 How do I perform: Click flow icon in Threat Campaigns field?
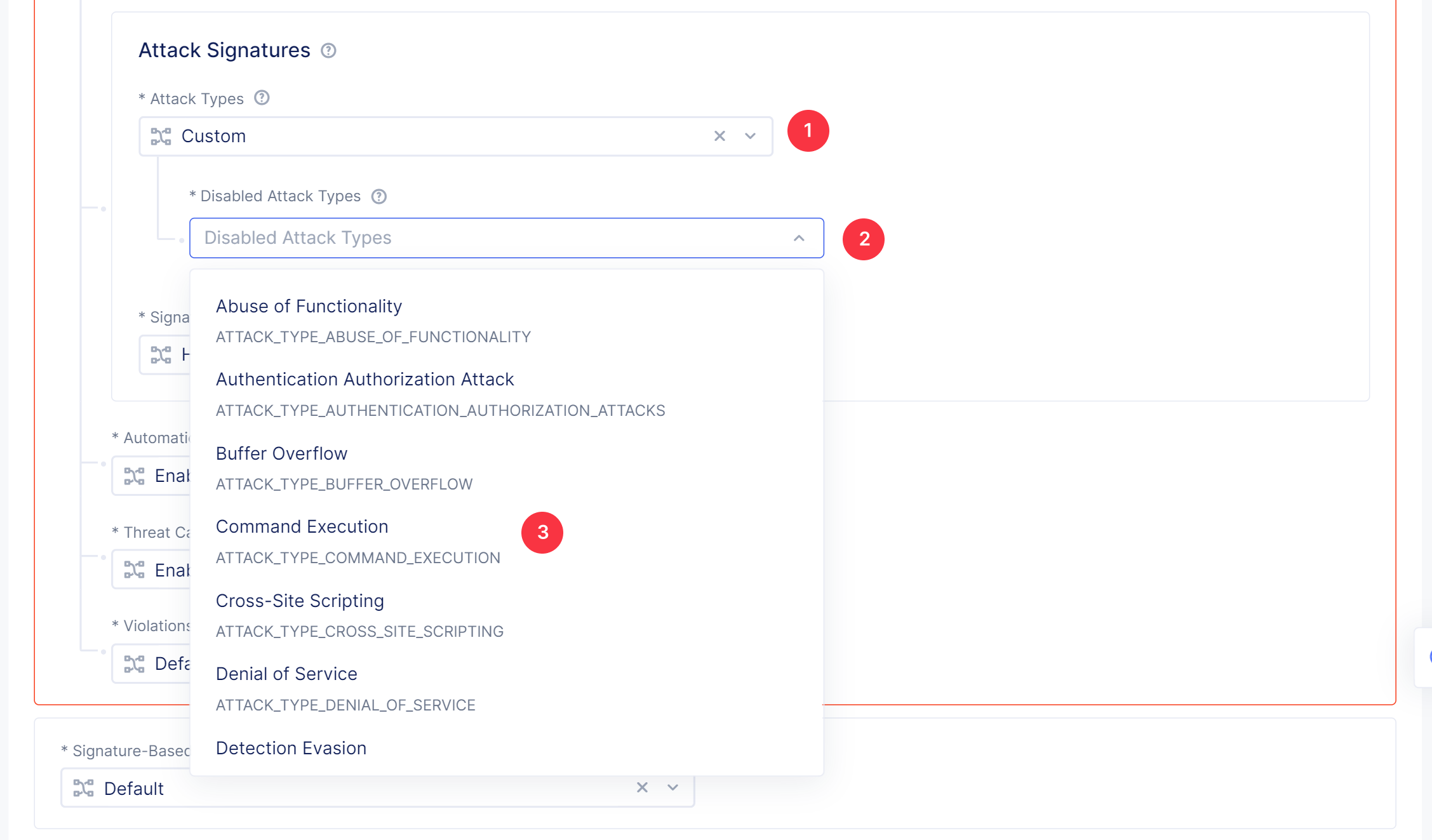tap(134, 570)
